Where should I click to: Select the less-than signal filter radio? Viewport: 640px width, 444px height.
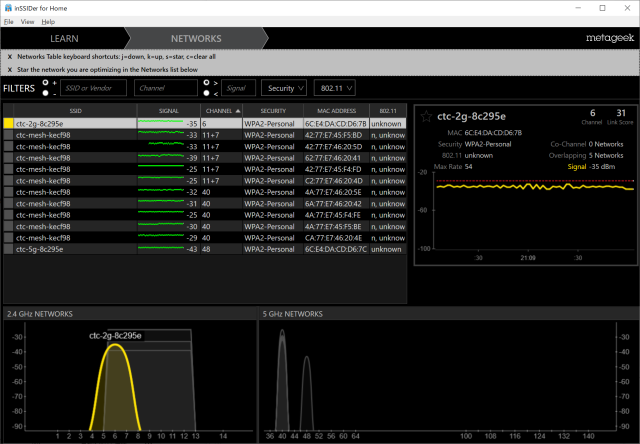coord(206,93)
